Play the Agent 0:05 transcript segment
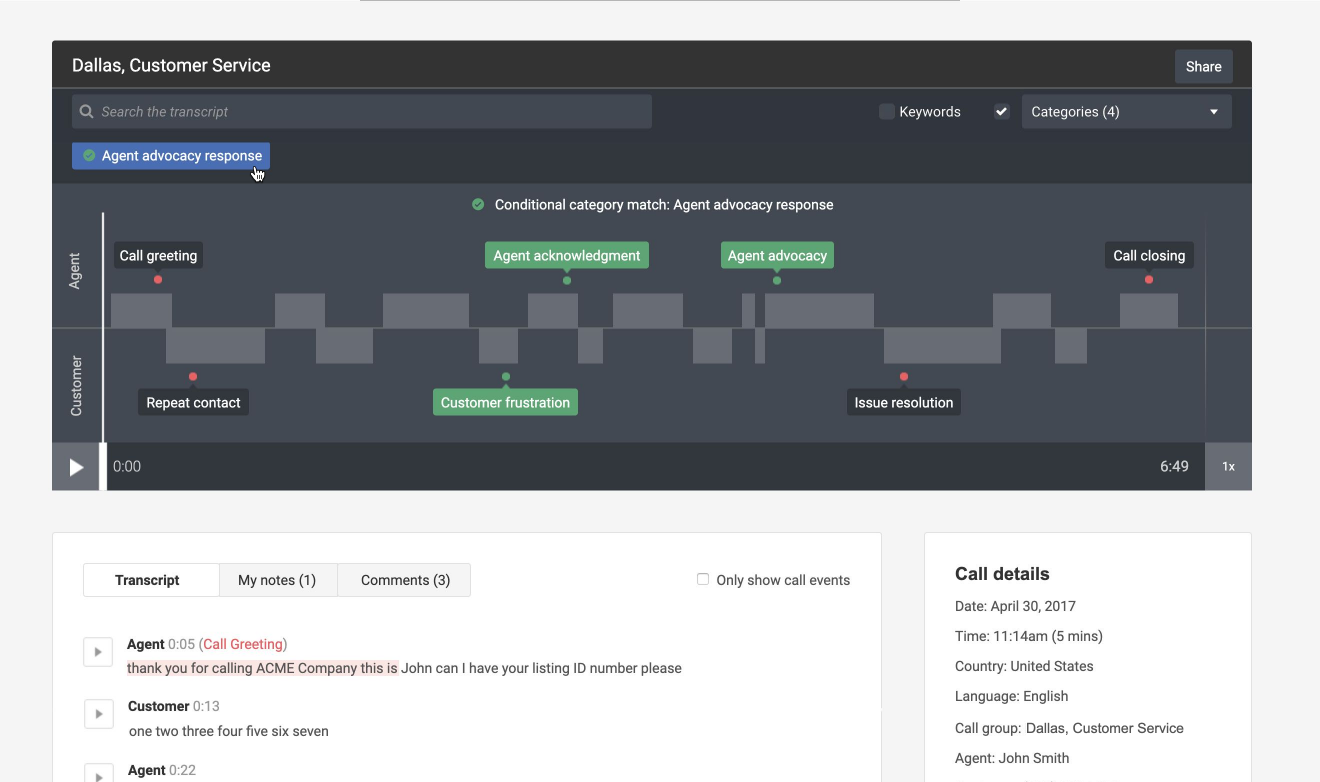The image size is (1320, 782). tap(98, 652)
